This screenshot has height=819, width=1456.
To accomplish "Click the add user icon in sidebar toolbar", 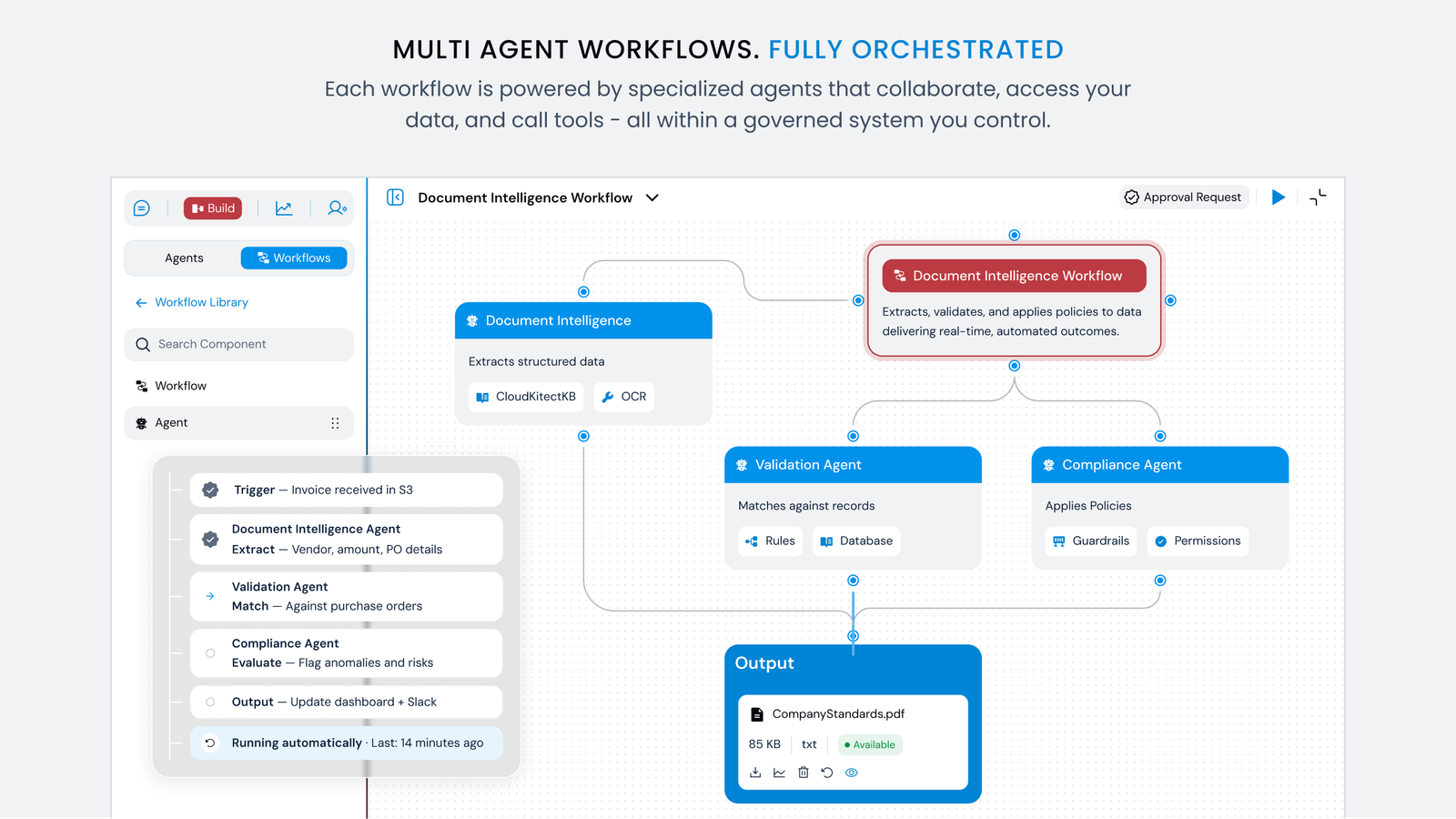I will click(337, 208).
